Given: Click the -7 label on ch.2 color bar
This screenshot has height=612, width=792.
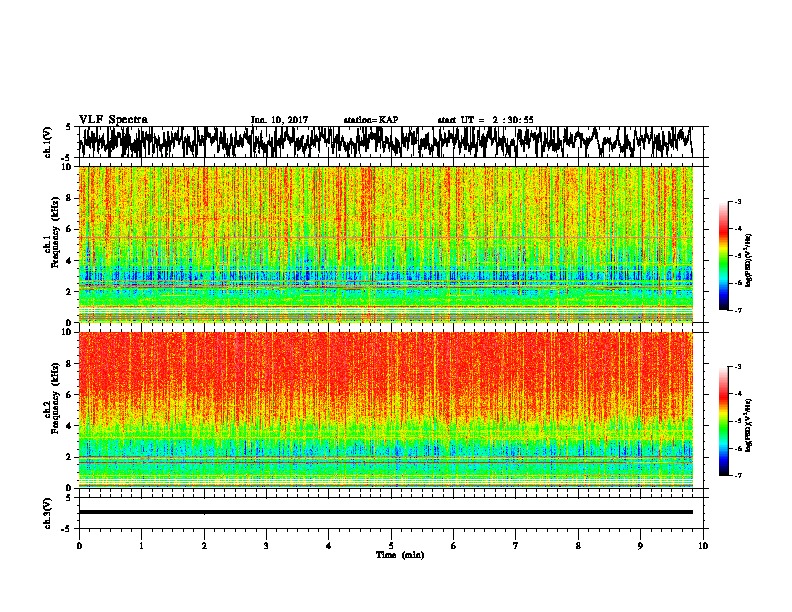Looking at the screenshot, I should [x=738, y=476].
